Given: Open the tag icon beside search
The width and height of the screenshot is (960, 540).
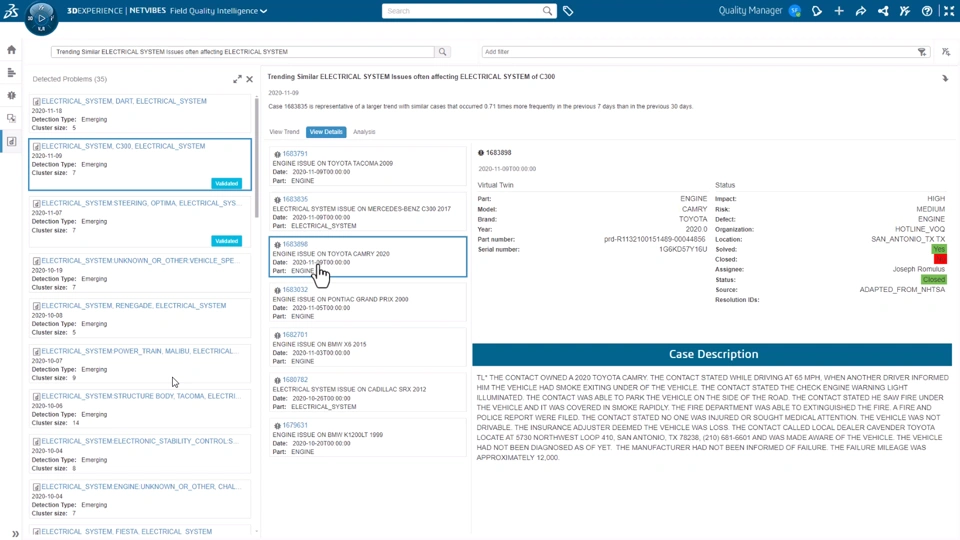Looking at the screenshot, I should (x=568, y=11).
